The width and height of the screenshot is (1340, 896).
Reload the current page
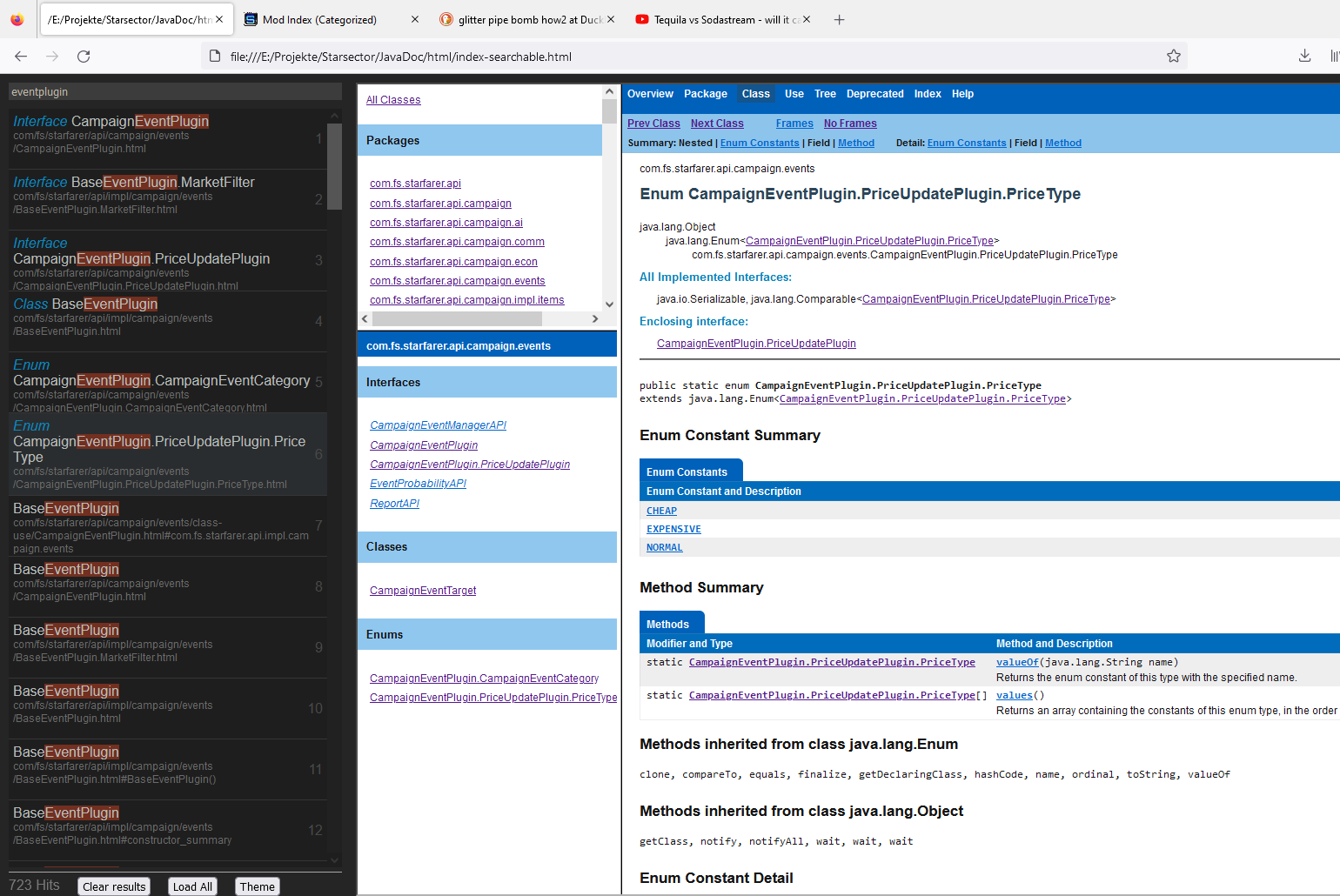(84, 56)
